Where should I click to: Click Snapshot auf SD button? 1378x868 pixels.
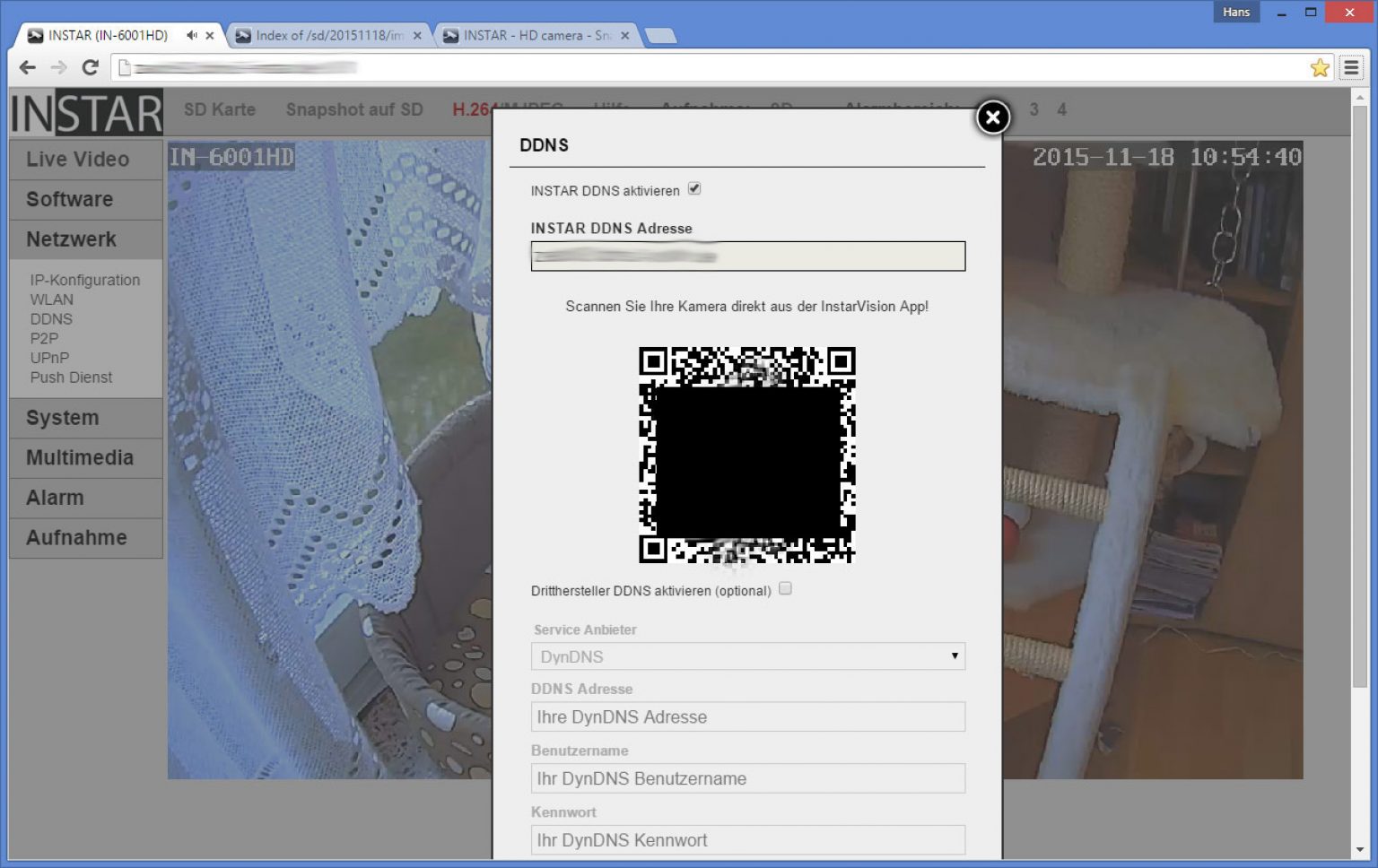pyautogui.click(x=354, y=109)
